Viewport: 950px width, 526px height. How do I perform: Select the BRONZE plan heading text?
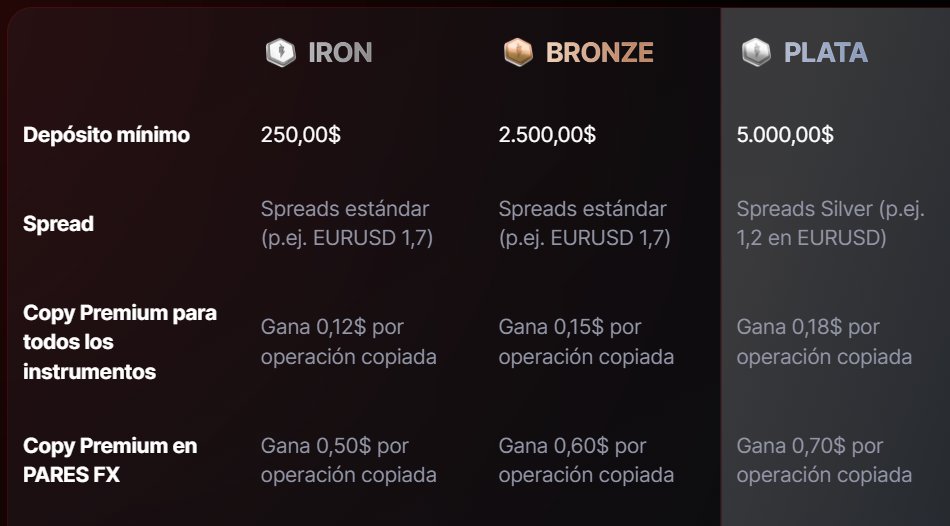(599, 52)
